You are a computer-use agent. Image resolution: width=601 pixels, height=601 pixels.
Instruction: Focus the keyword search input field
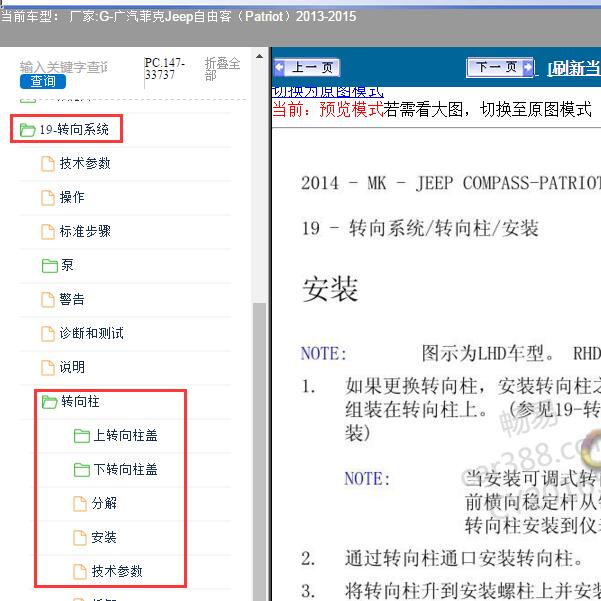pyautogui.click(x=64, y=67)
